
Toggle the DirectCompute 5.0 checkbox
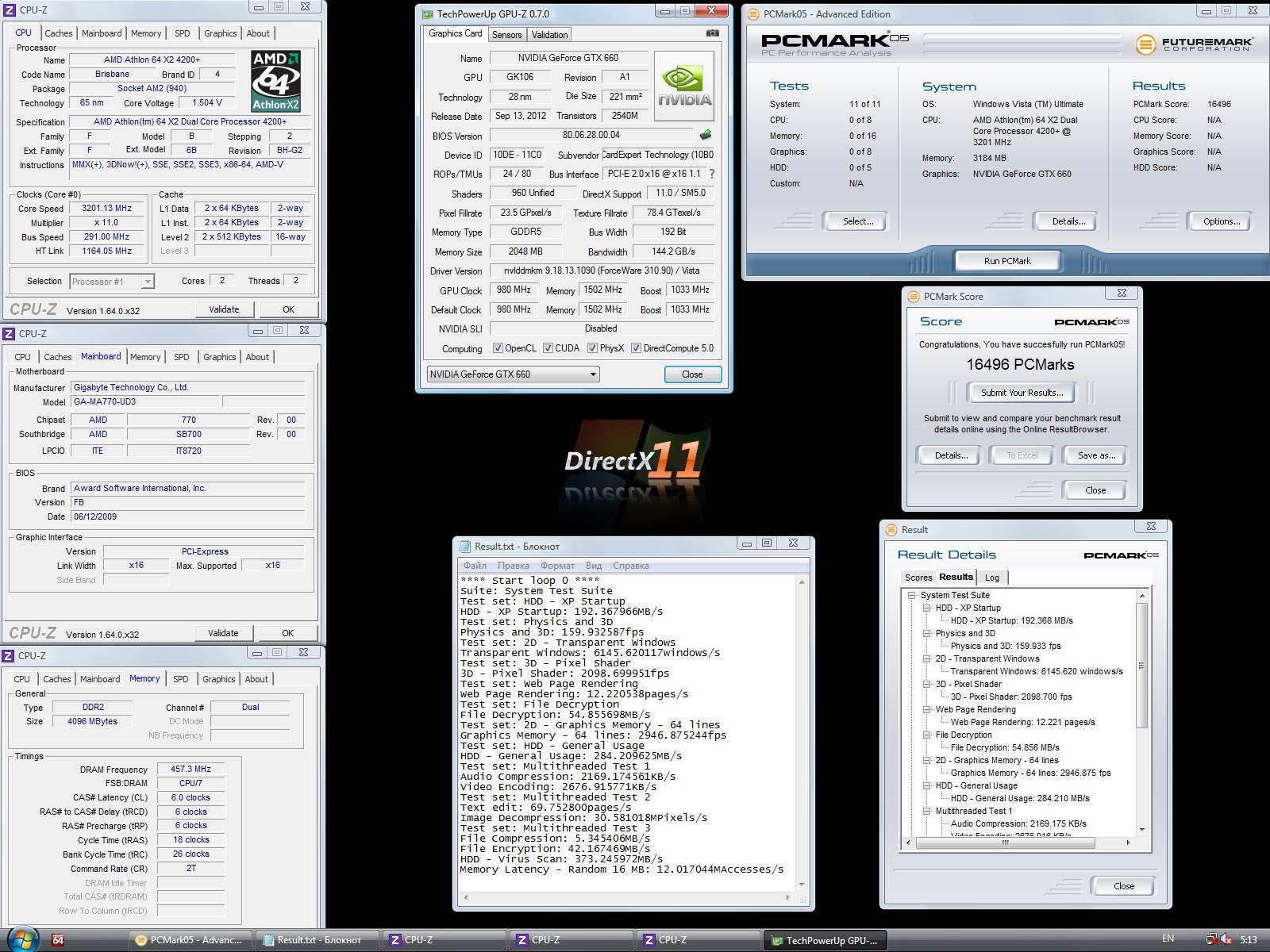(636, 348)
